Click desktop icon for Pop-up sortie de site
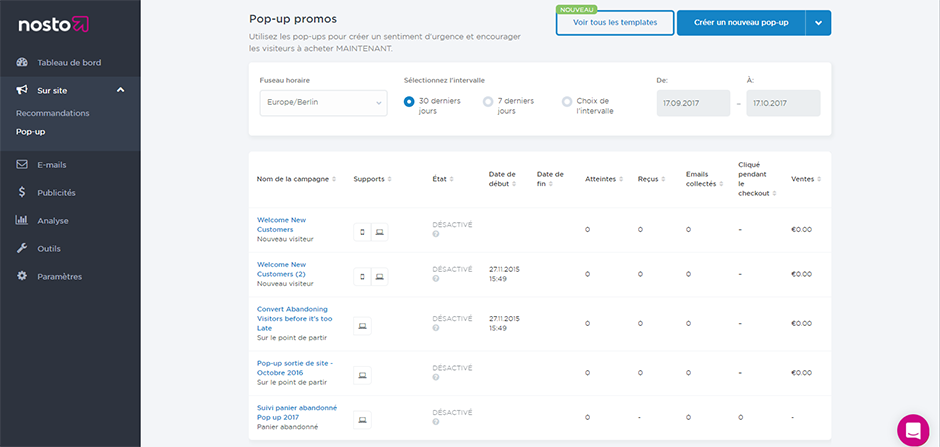This screenshot has height=447, width=940. (362, 375)
